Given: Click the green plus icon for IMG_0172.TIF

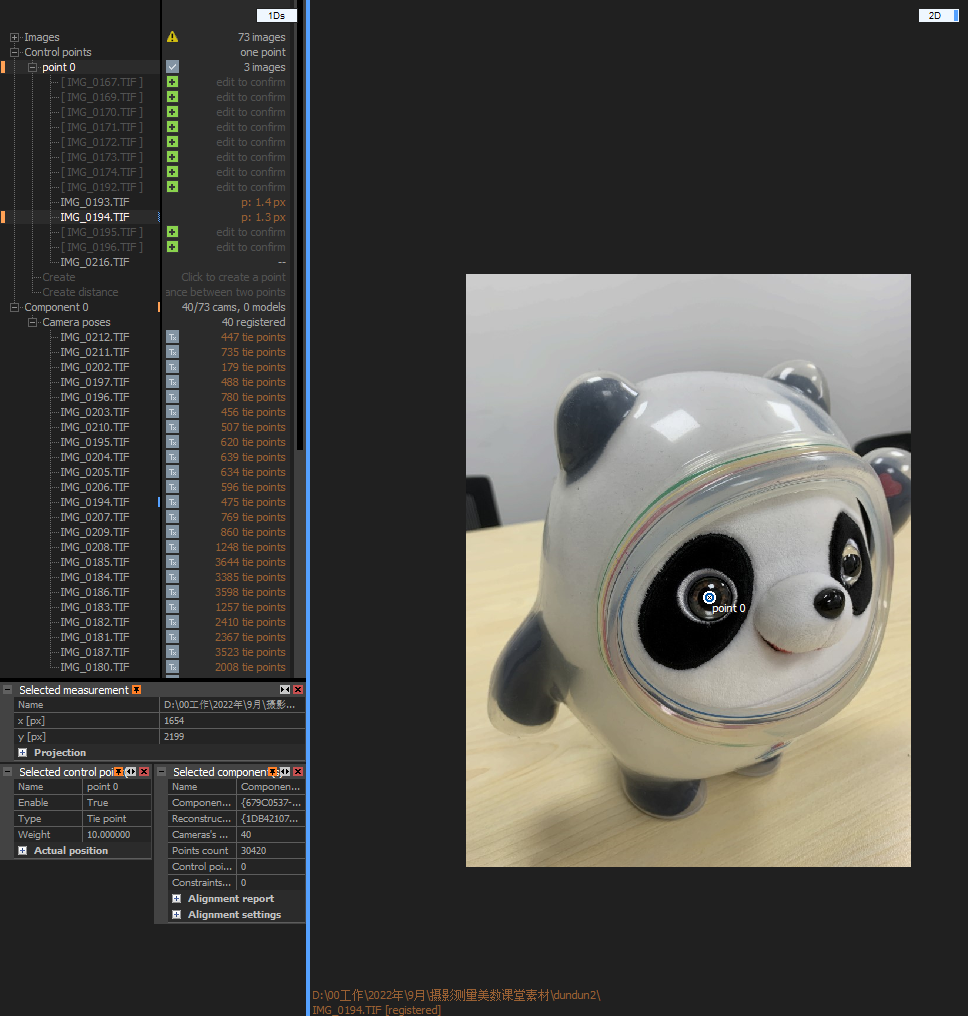Looking at the screenshot, I should 172,142.
